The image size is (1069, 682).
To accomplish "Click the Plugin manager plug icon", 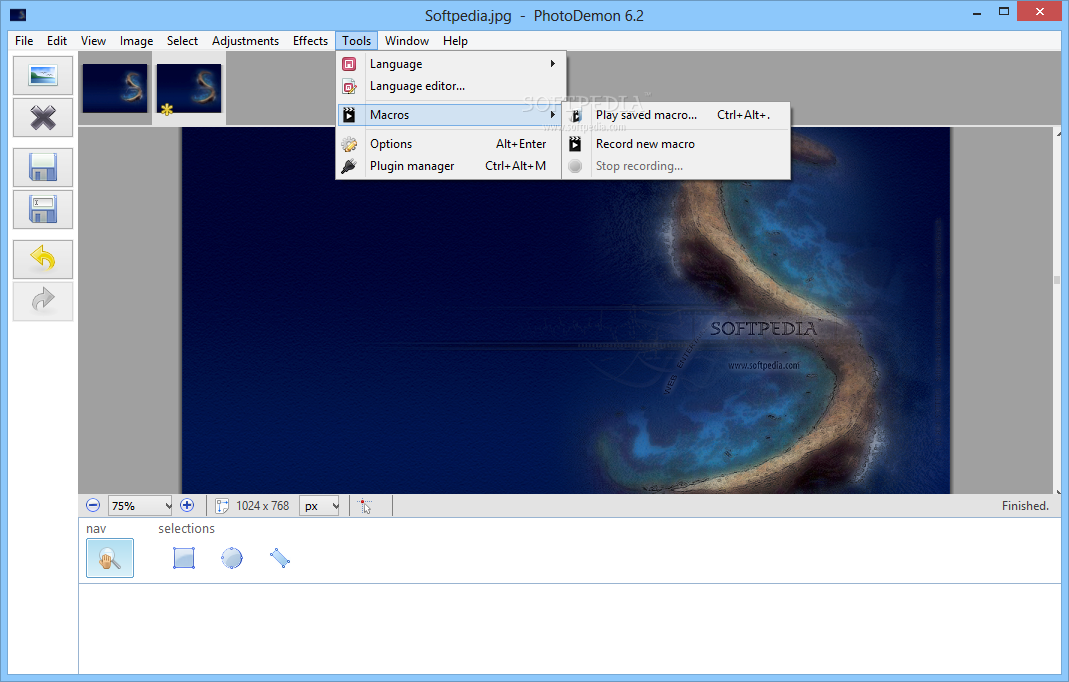I will pos(349,166).
